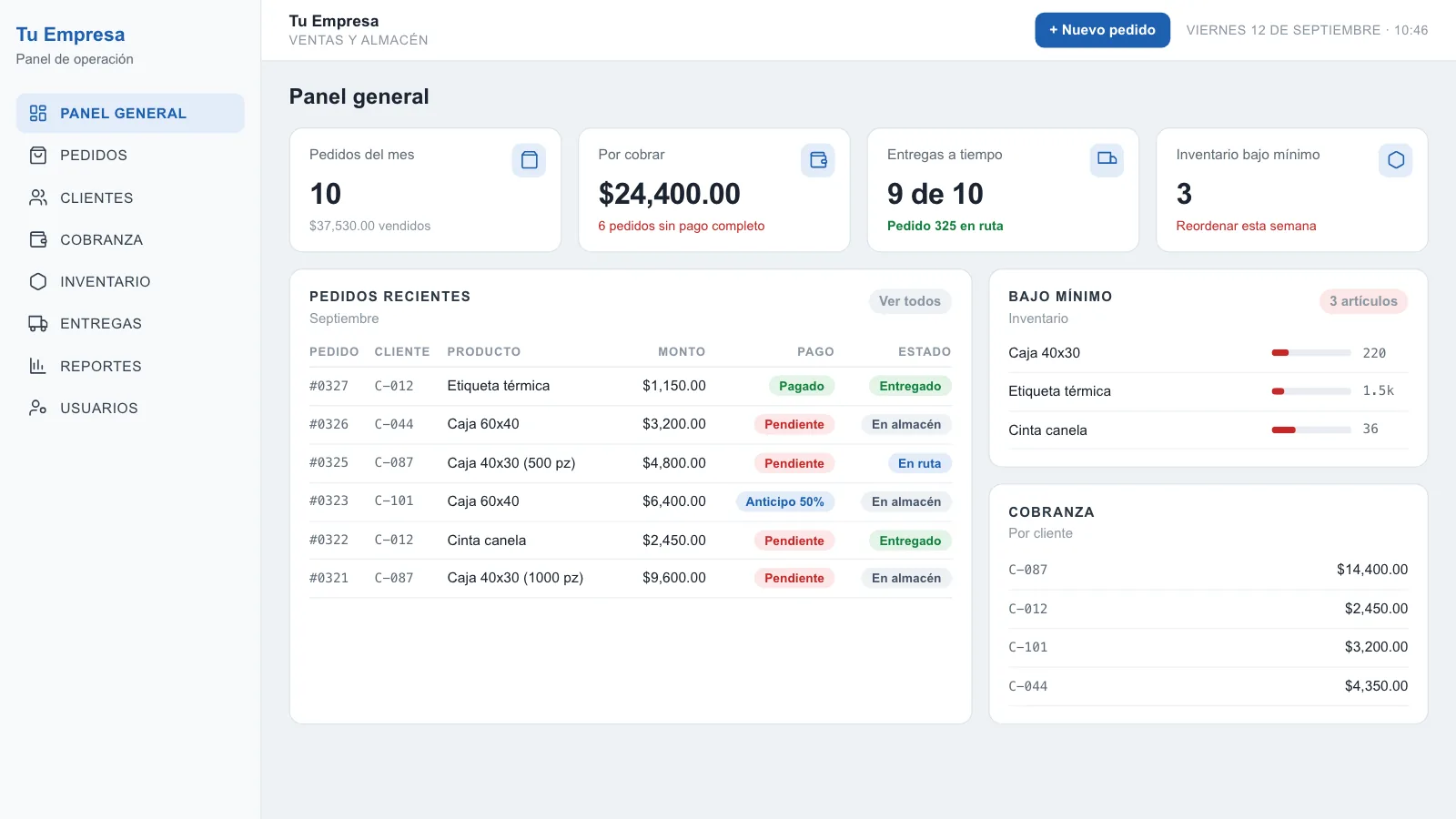Image resolution: width=1456 pixels, height=819 pixels.
Task: Click client C-087 in Cobranza panel
Action: point(1027,570)
